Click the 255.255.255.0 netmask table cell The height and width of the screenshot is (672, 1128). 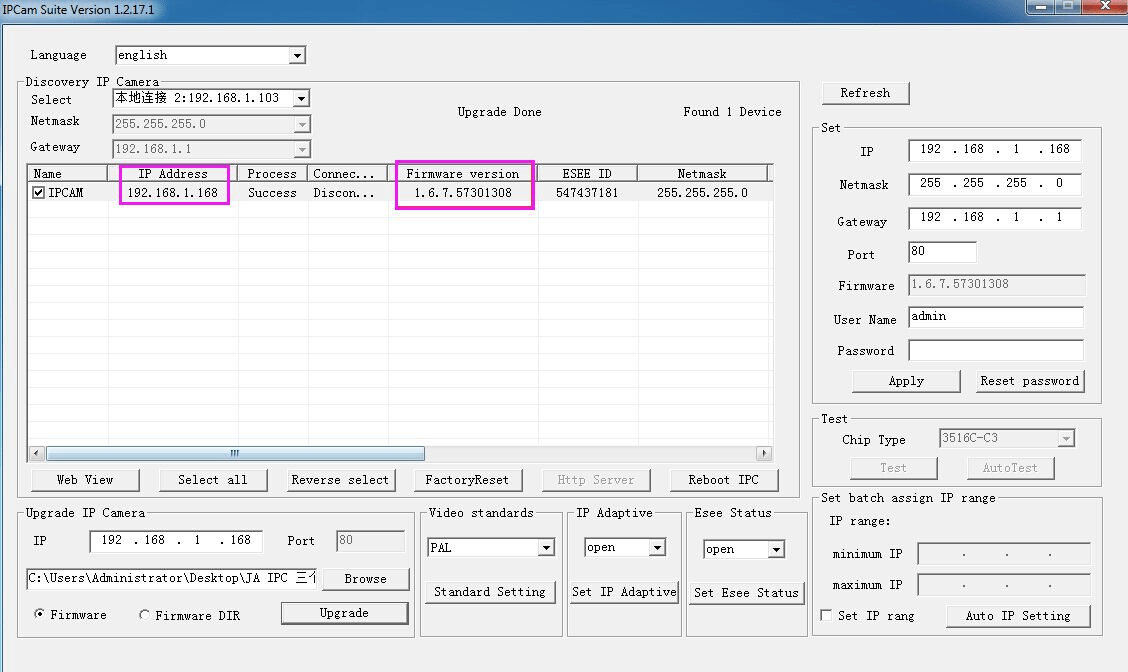tap(702, 193)
